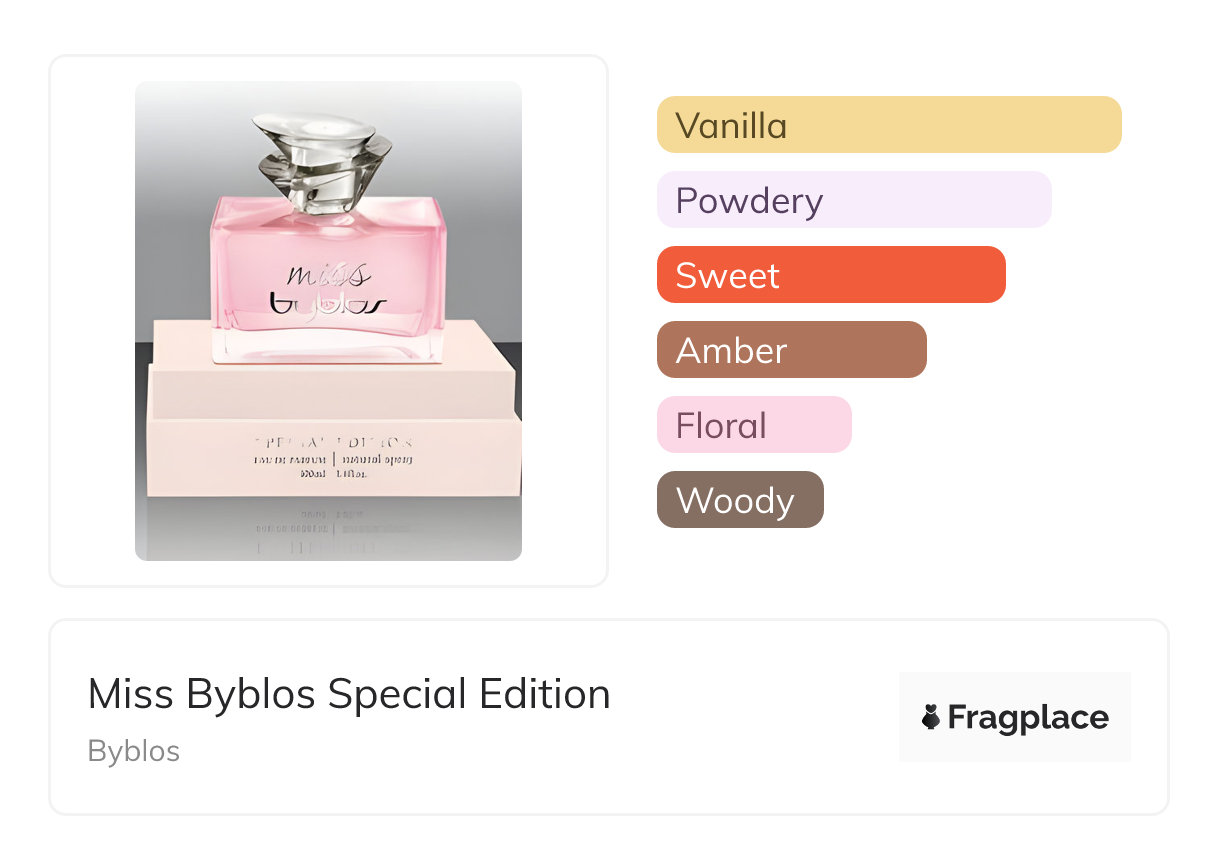1218x864 pixels.
Task: Click the gray Byblos brand name
Action: [x=134, y=751]
